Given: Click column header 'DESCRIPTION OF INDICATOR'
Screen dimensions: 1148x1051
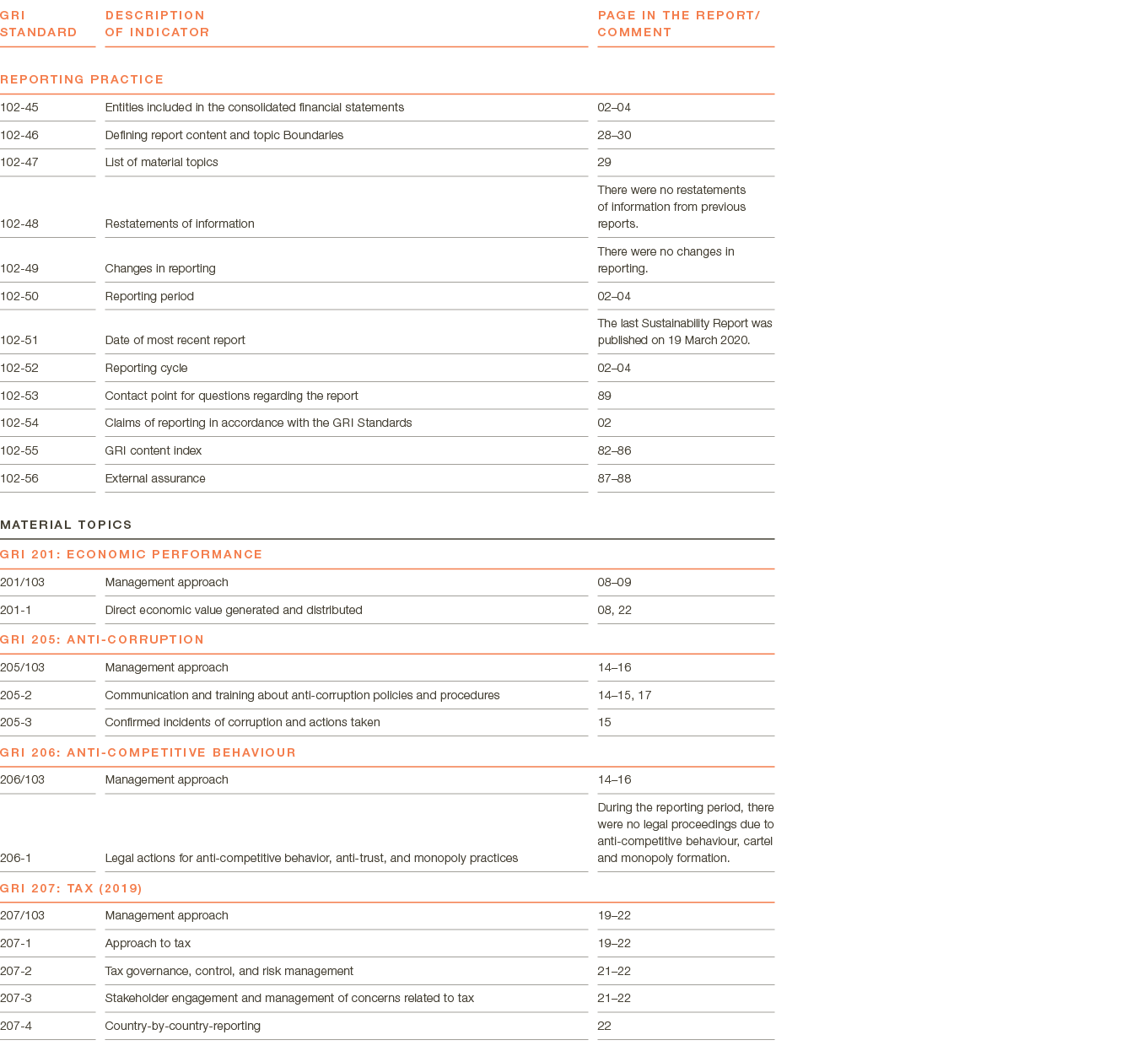Looking at the screenshot, I should [x=158, y=24].
